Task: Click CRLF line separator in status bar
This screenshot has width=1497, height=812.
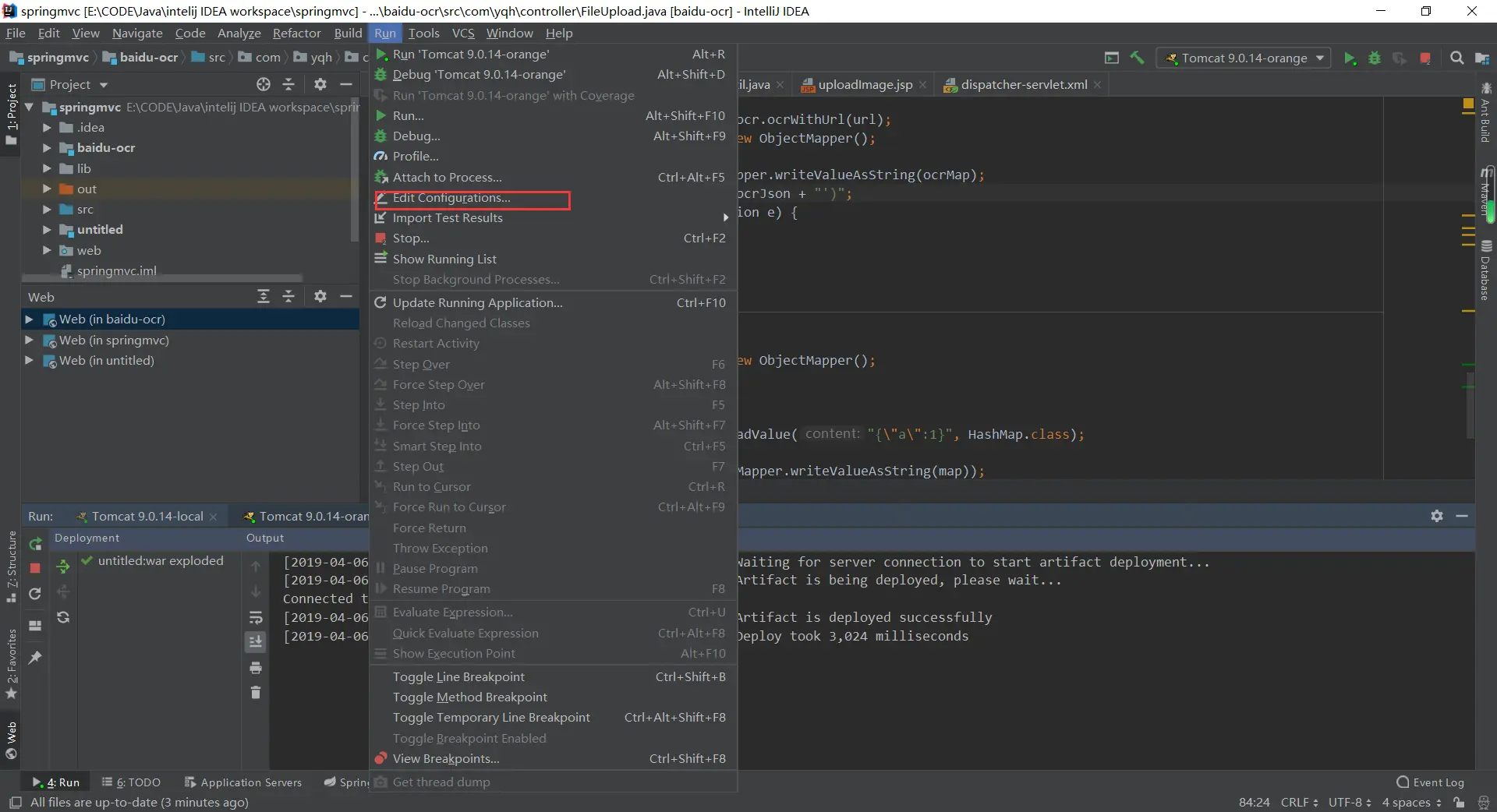Action: tap(1299, 802)
